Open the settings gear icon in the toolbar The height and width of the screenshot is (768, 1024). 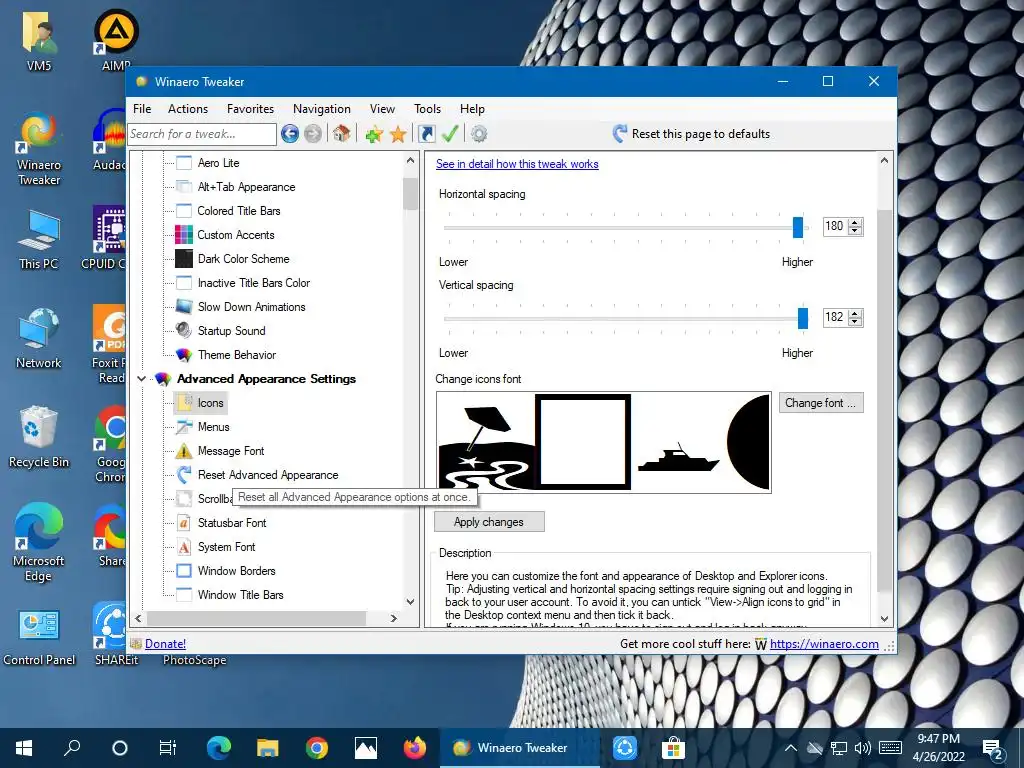click(479, 134)
